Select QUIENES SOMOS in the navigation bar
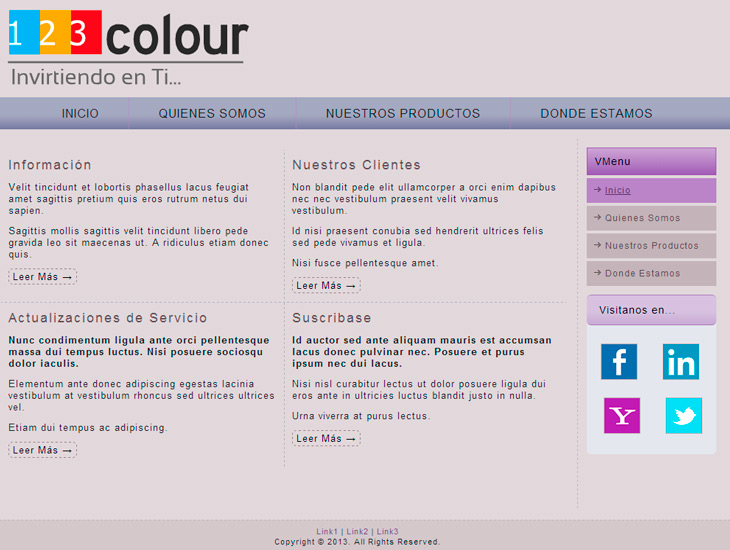Viewport: 730px width, 550px height. tap(212, 114)
